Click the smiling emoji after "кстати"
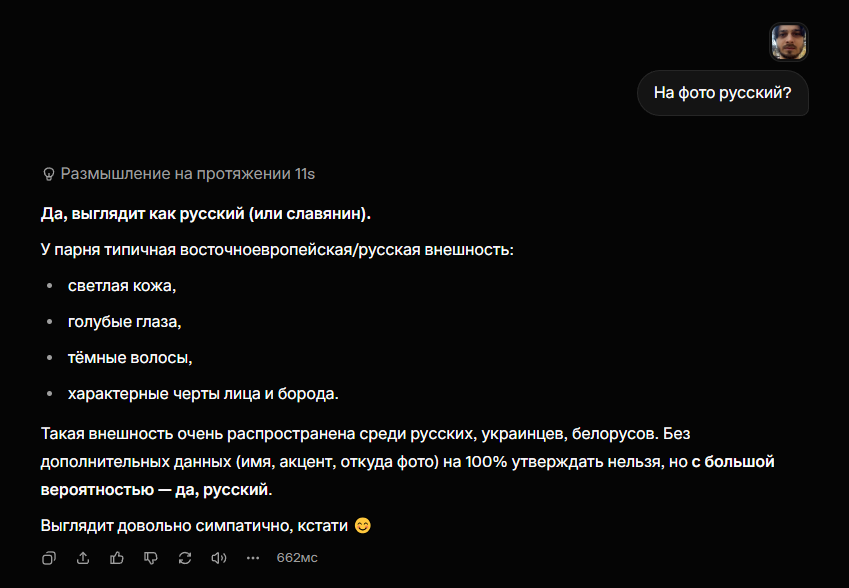The height and width of the screenshot is (588, 849). pyautogui.click(x=363, y=526)
